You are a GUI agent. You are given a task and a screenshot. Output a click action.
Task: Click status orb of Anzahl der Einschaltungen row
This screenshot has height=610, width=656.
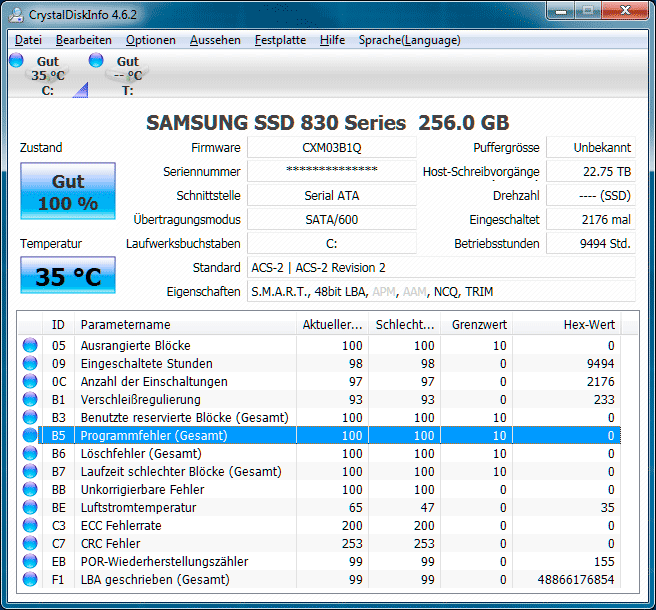30,381
